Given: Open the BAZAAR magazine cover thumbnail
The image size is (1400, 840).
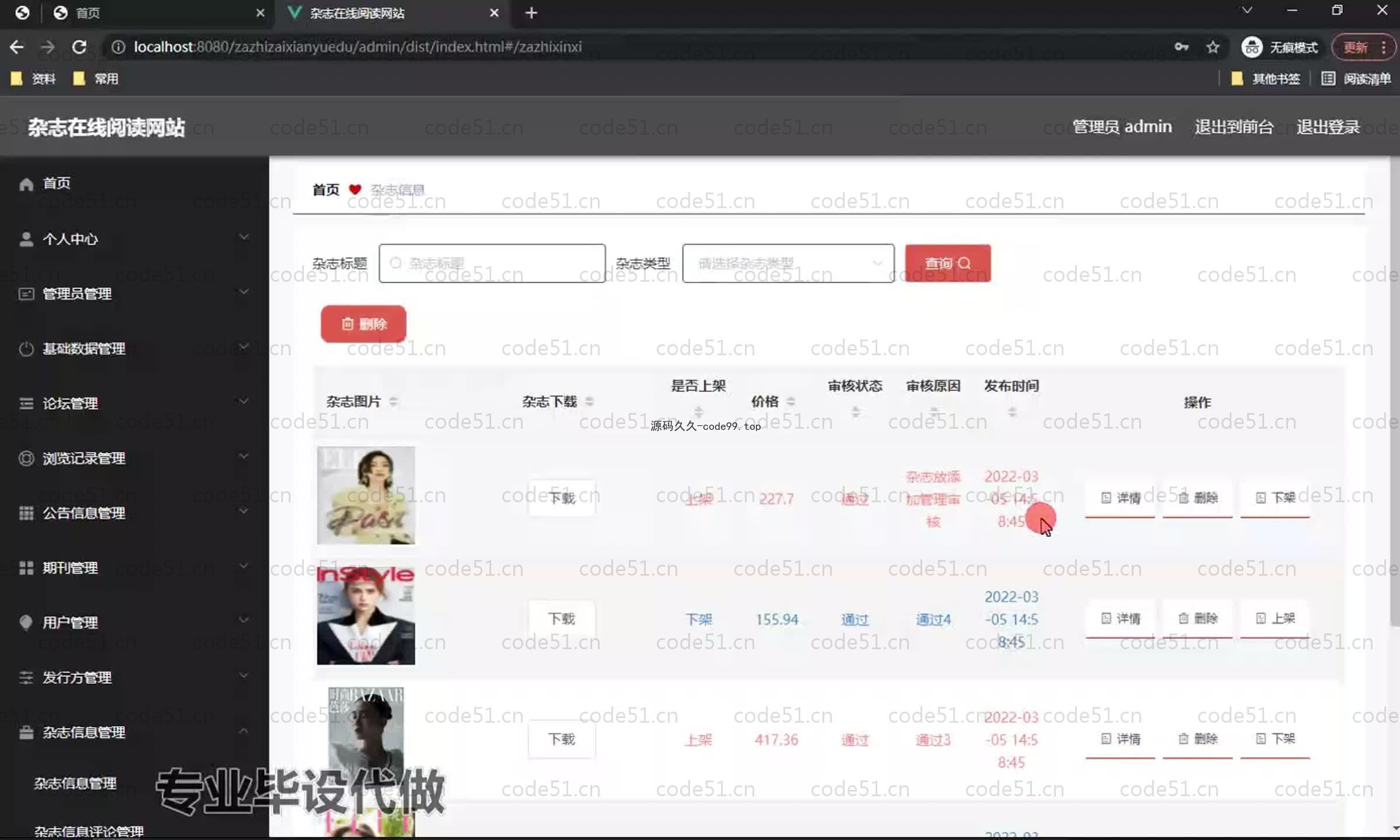Looking at the screenshot, I should pos(366,736).
